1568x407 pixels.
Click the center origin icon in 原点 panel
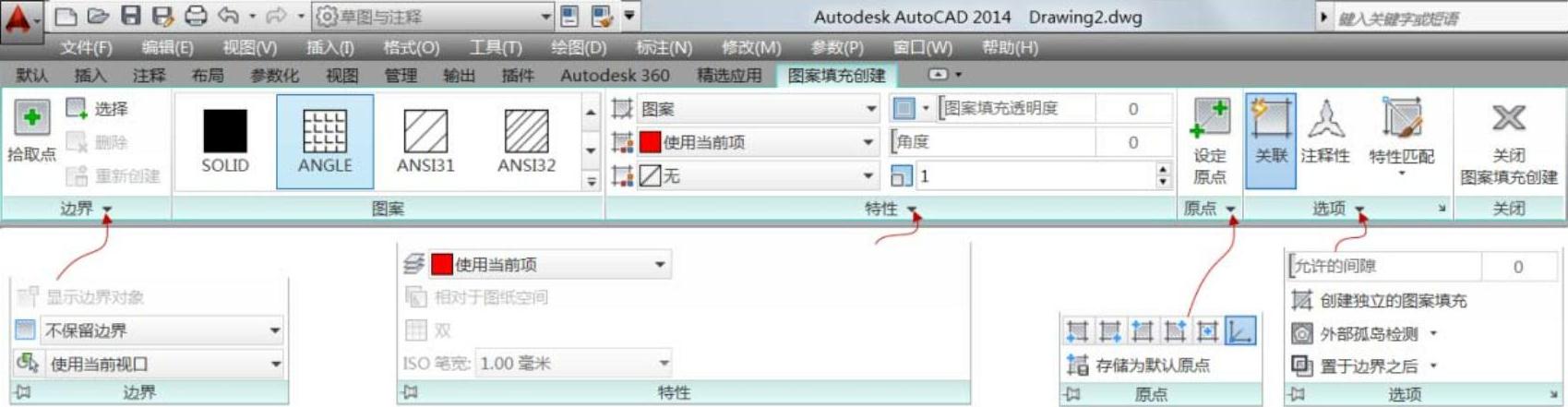click(1207, 330)
